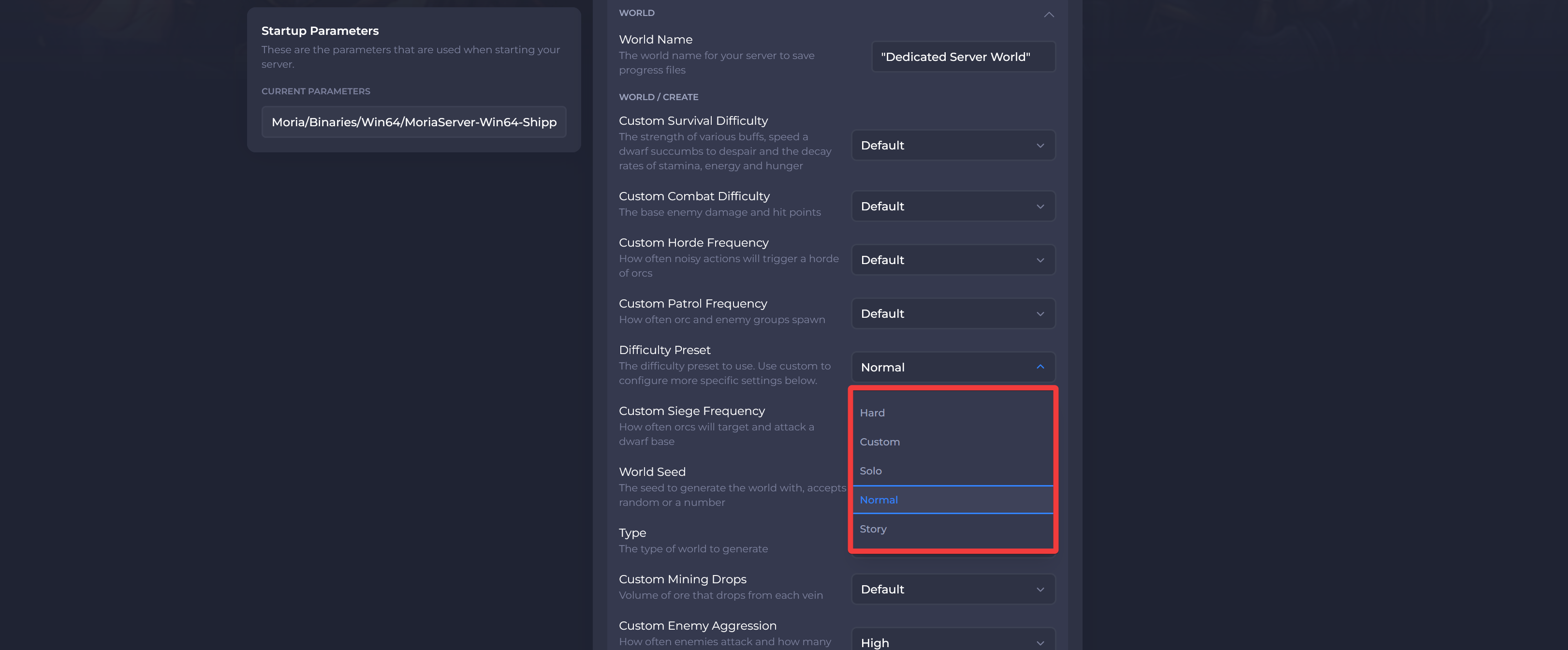
Task: Click the CURRENT PARAMETERS label
Action: pyautogui.click(x=316, y=91)
